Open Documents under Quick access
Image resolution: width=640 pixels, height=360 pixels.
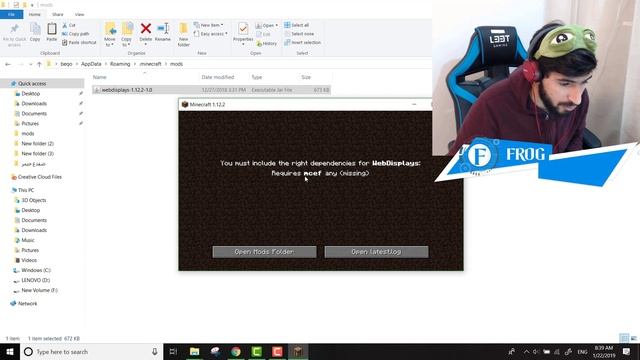[34, 114]
